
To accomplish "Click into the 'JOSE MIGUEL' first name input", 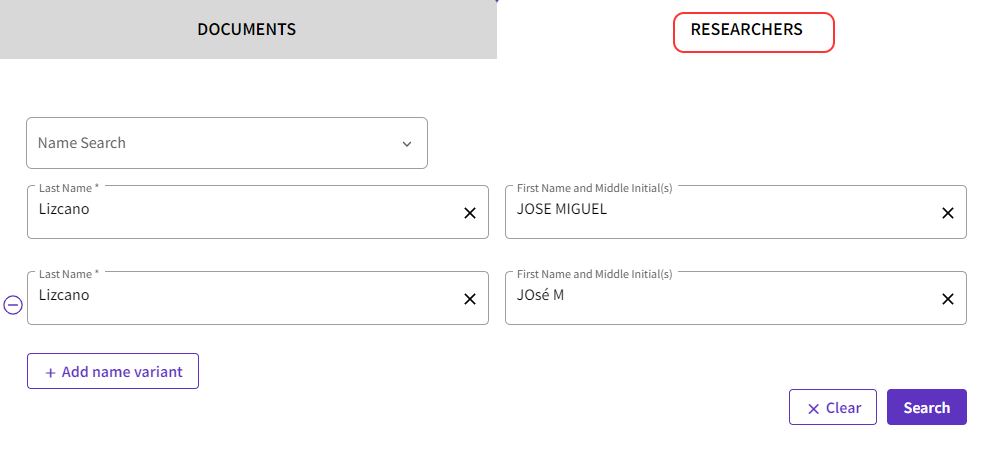I will (720, 212).
